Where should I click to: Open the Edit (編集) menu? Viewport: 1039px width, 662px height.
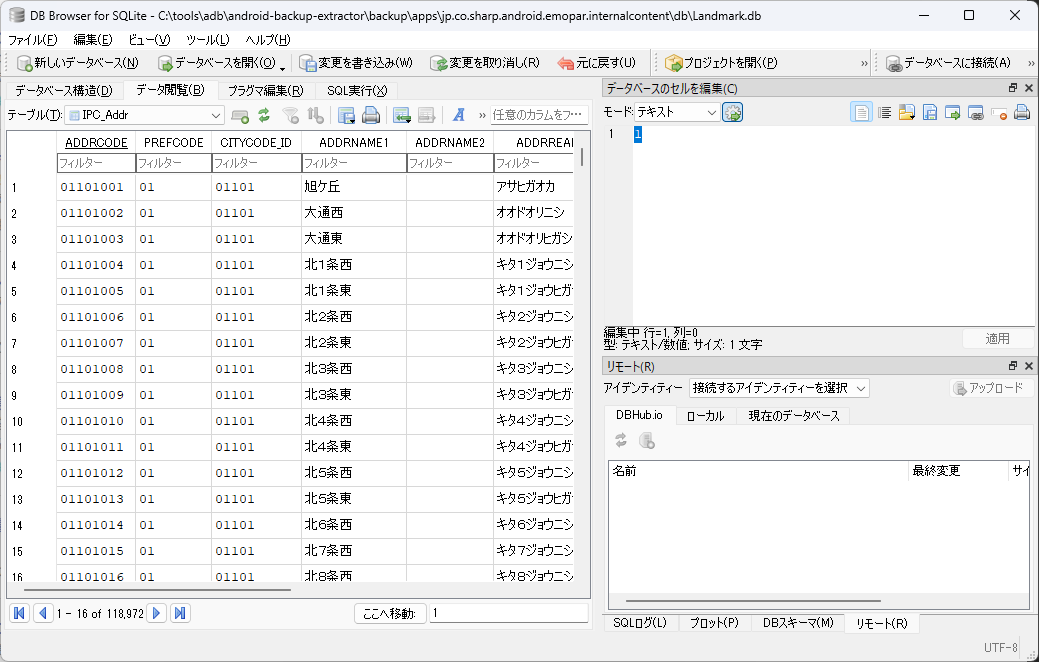coord(93,40)
